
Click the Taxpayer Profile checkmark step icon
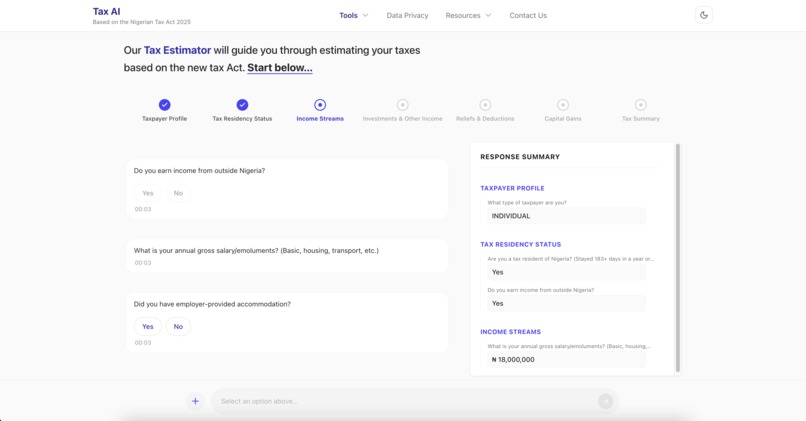[x=164, y=105]
